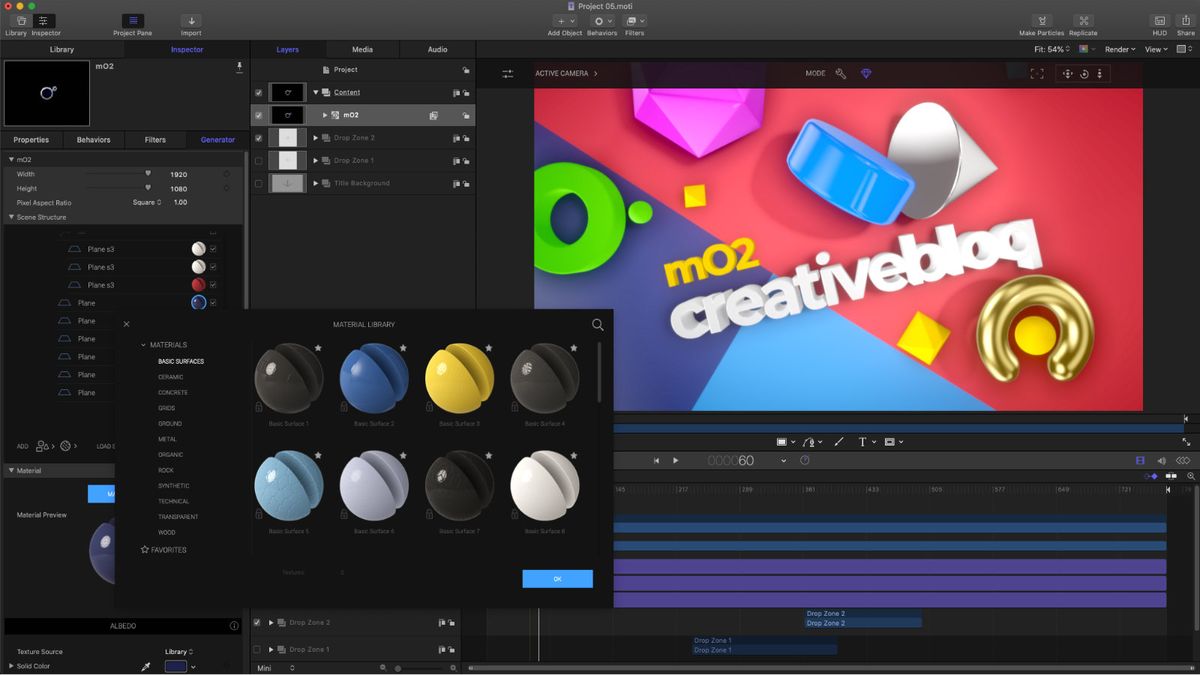Uncheck the Title Background layer activation checkbox
Viewport: 1200px width, 675px height.
(x=258, y=183)
